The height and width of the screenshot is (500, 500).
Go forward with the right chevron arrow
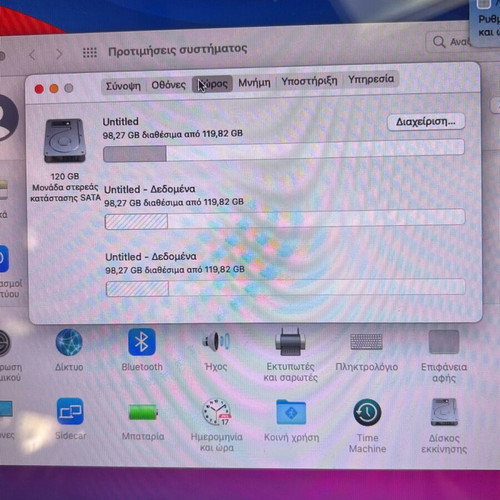tap(59, 54)
